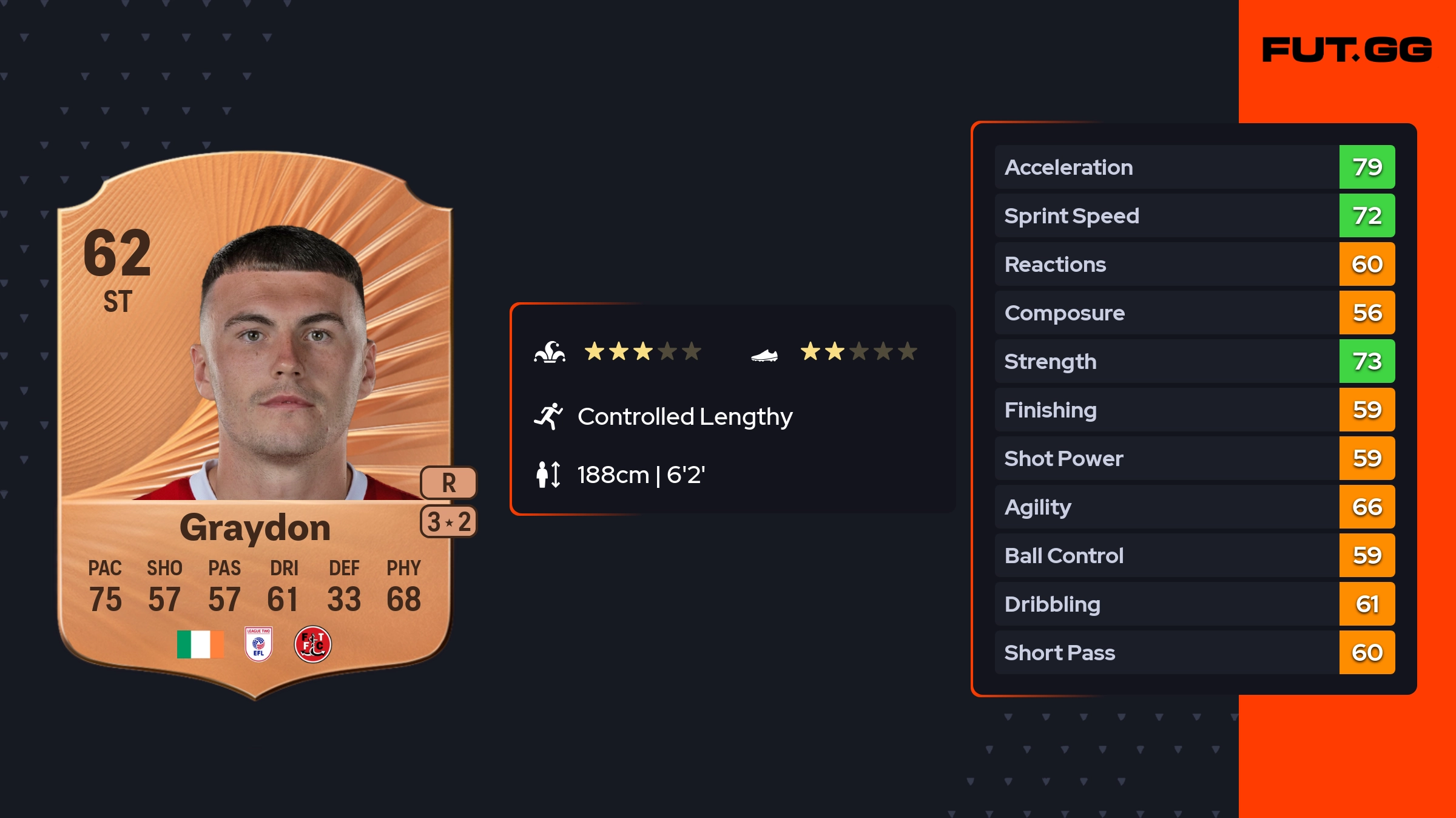Click the player height icon
This screenshot has width=1456, height=818.
[x=548, y=475]
